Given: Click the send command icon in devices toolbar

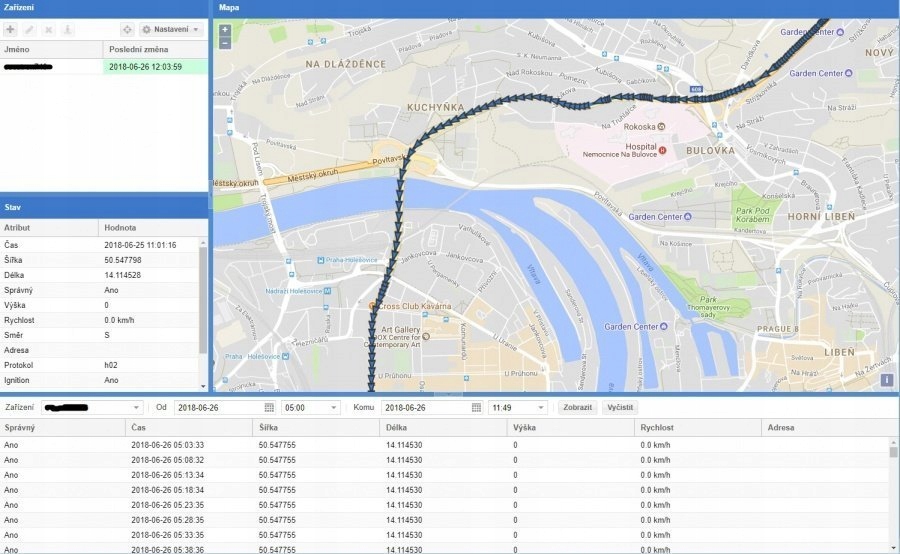Looking at the screenshot, I should pyautogui.click(x=67, y=29).
